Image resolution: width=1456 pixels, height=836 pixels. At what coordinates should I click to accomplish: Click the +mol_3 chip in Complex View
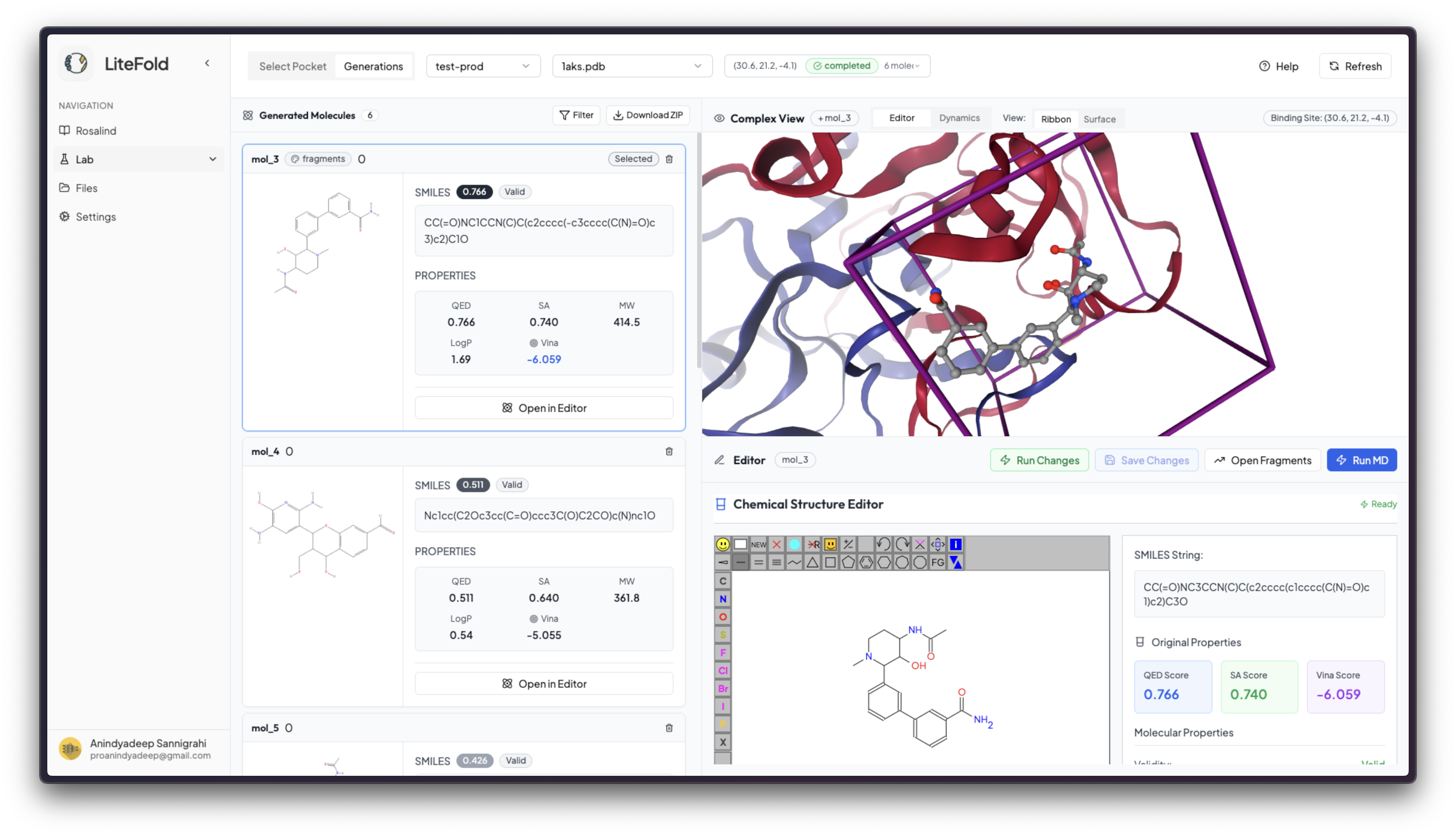834,118
